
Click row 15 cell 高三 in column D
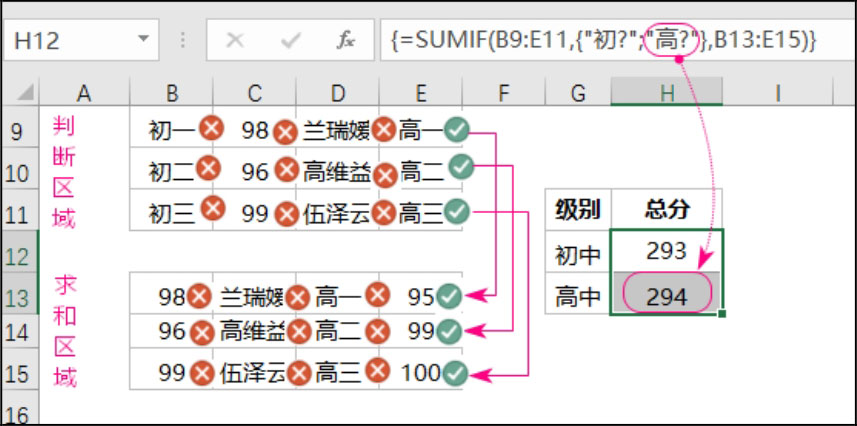[338, 369]
